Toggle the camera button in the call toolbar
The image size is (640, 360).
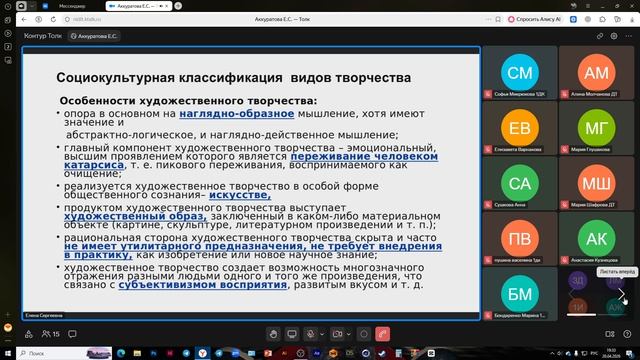[337, 334]
